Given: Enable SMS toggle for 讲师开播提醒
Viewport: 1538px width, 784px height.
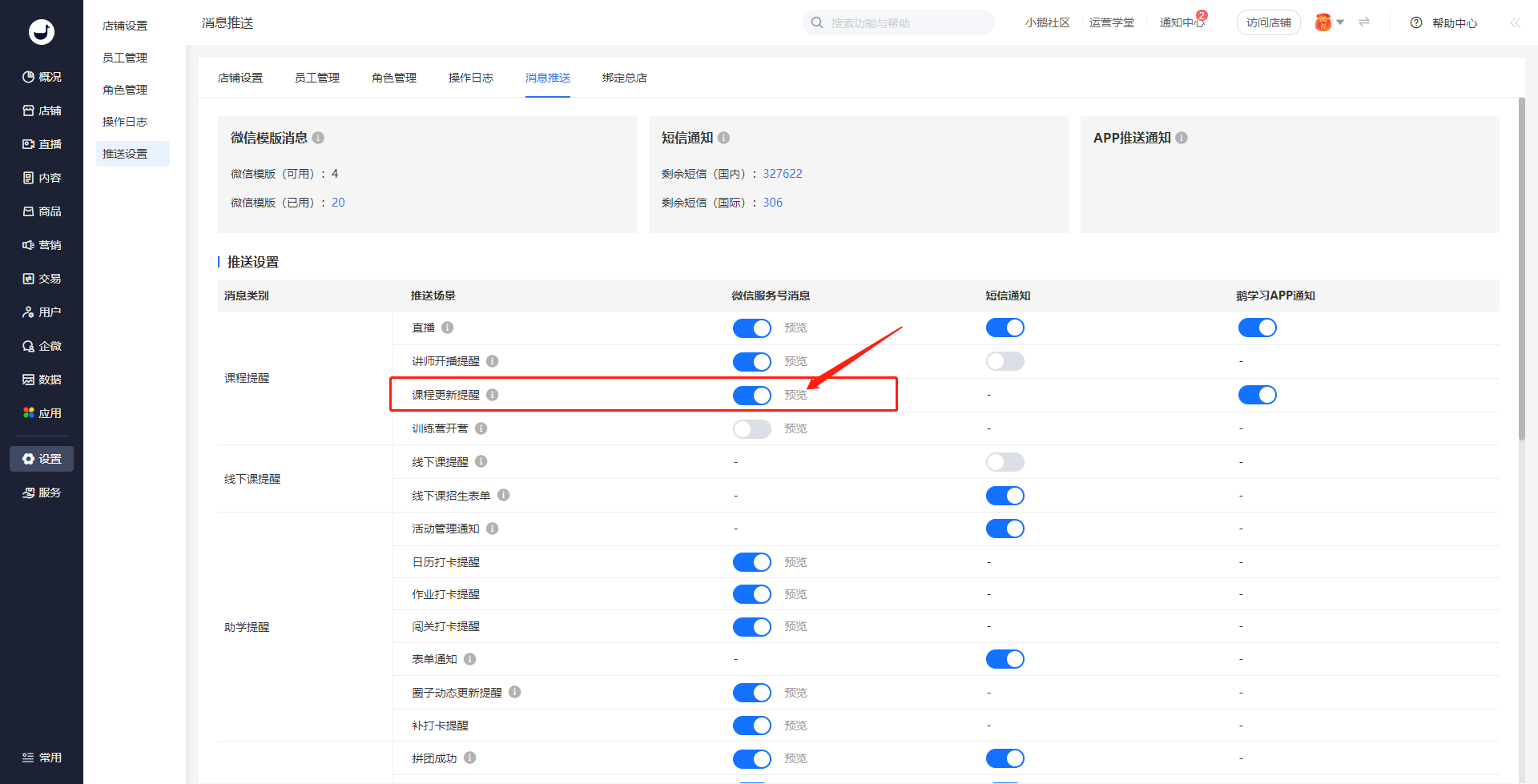Looking at the screenshot, I should (x=1005, y=361).
